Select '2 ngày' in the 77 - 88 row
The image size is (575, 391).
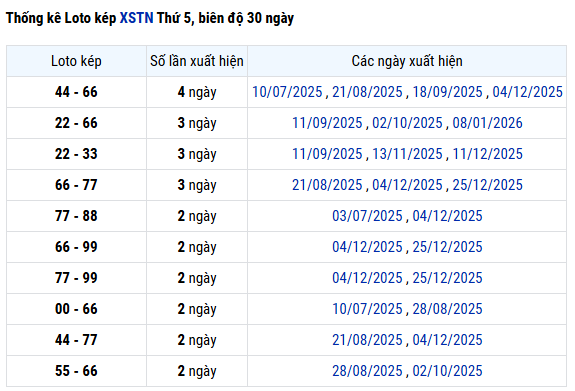point(197,216)
